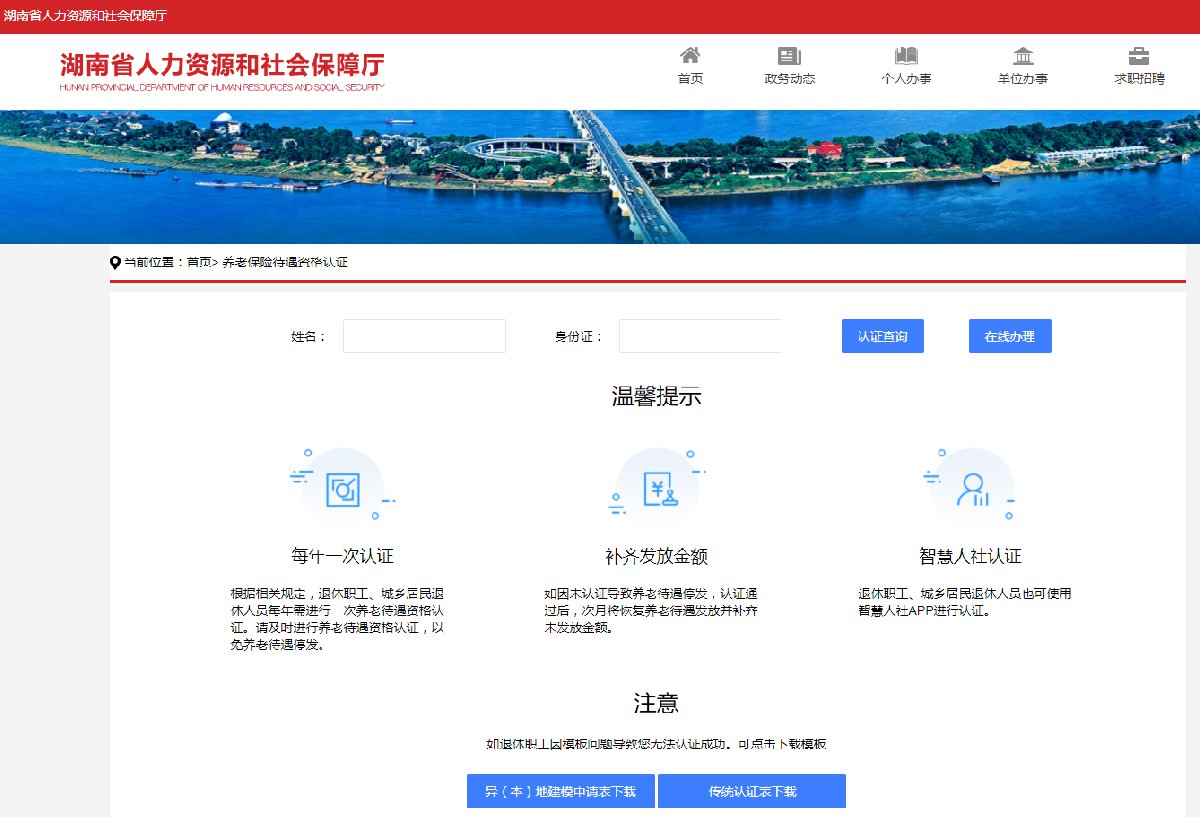1200x817 pixels.
Task: Click the newspaper icon above 政务动态
Action: 789,56
